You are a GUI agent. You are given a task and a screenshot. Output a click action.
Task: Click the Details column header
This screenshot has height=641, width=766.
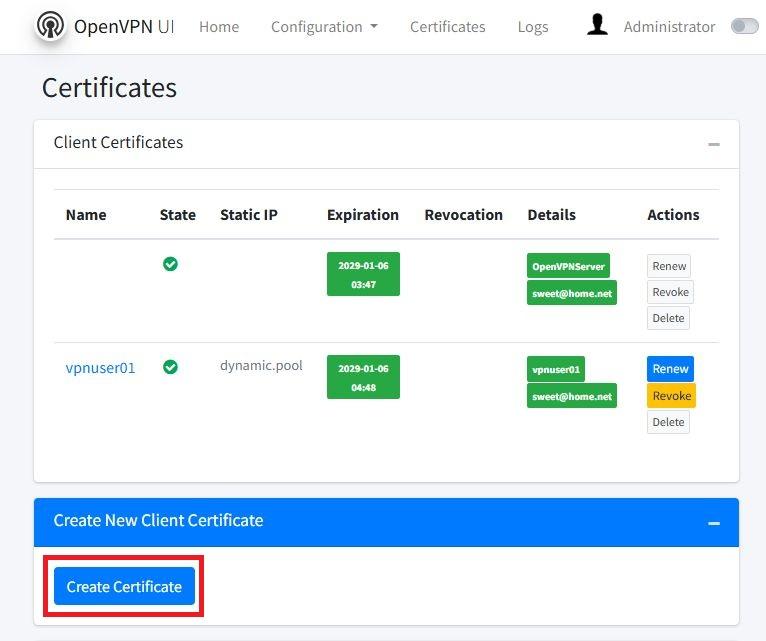click(x=552, y=215)
